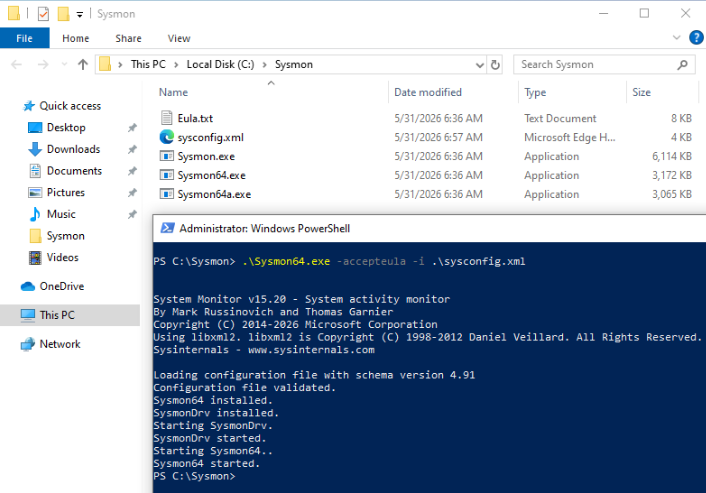Click the 6,114 KB size cell

pyautogui.click(x=672, y=156)
